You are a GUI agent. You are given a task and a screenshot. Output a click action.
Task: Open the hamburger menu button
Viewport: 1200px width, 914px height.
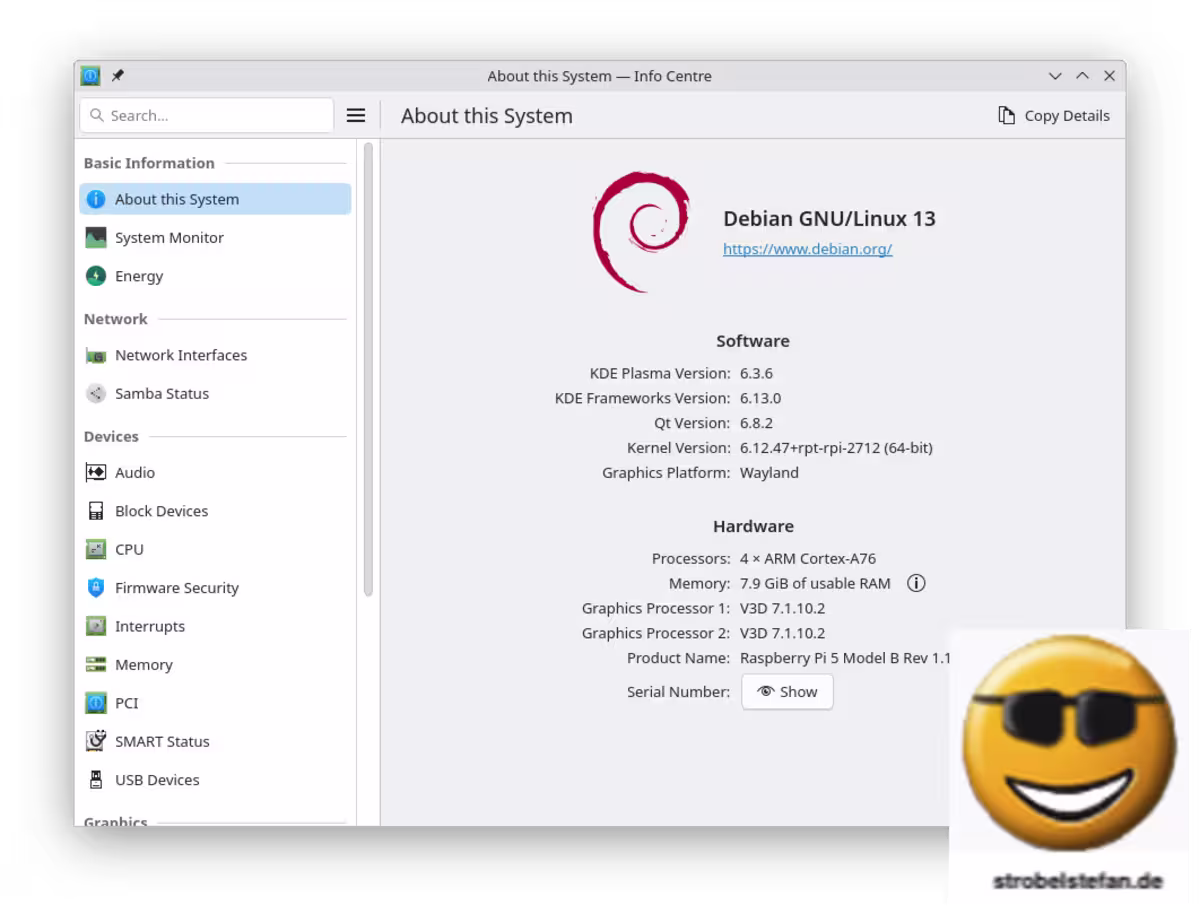(356, 116)
